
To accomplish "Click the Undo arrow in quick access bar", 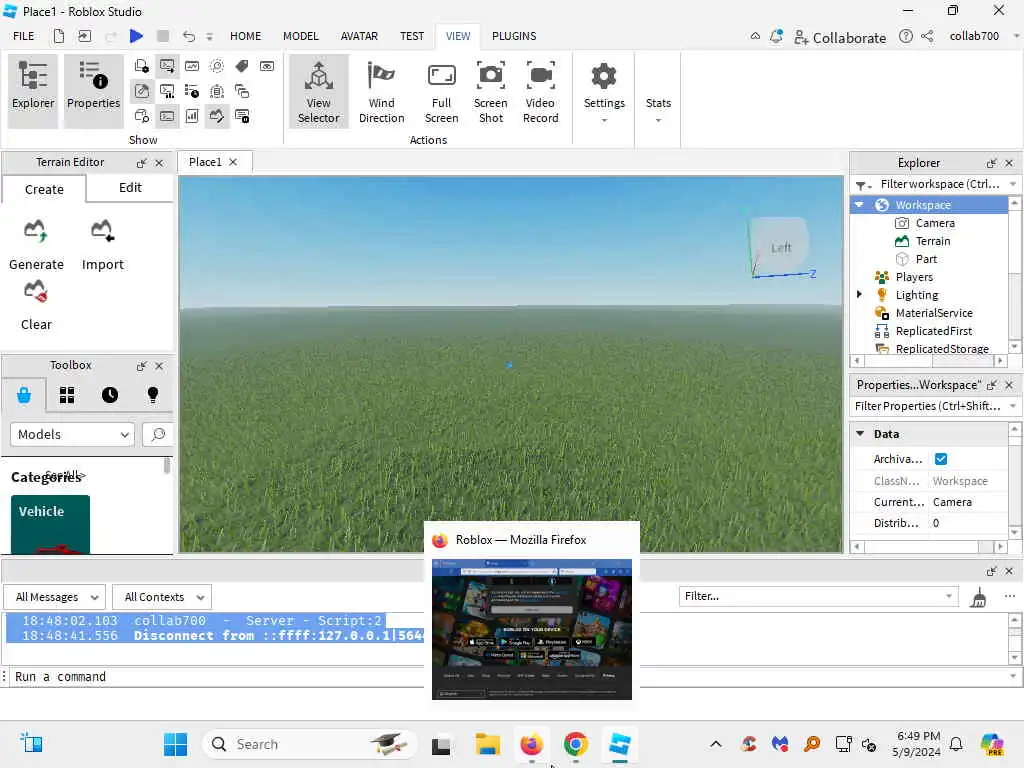I will tap(189, 37).
